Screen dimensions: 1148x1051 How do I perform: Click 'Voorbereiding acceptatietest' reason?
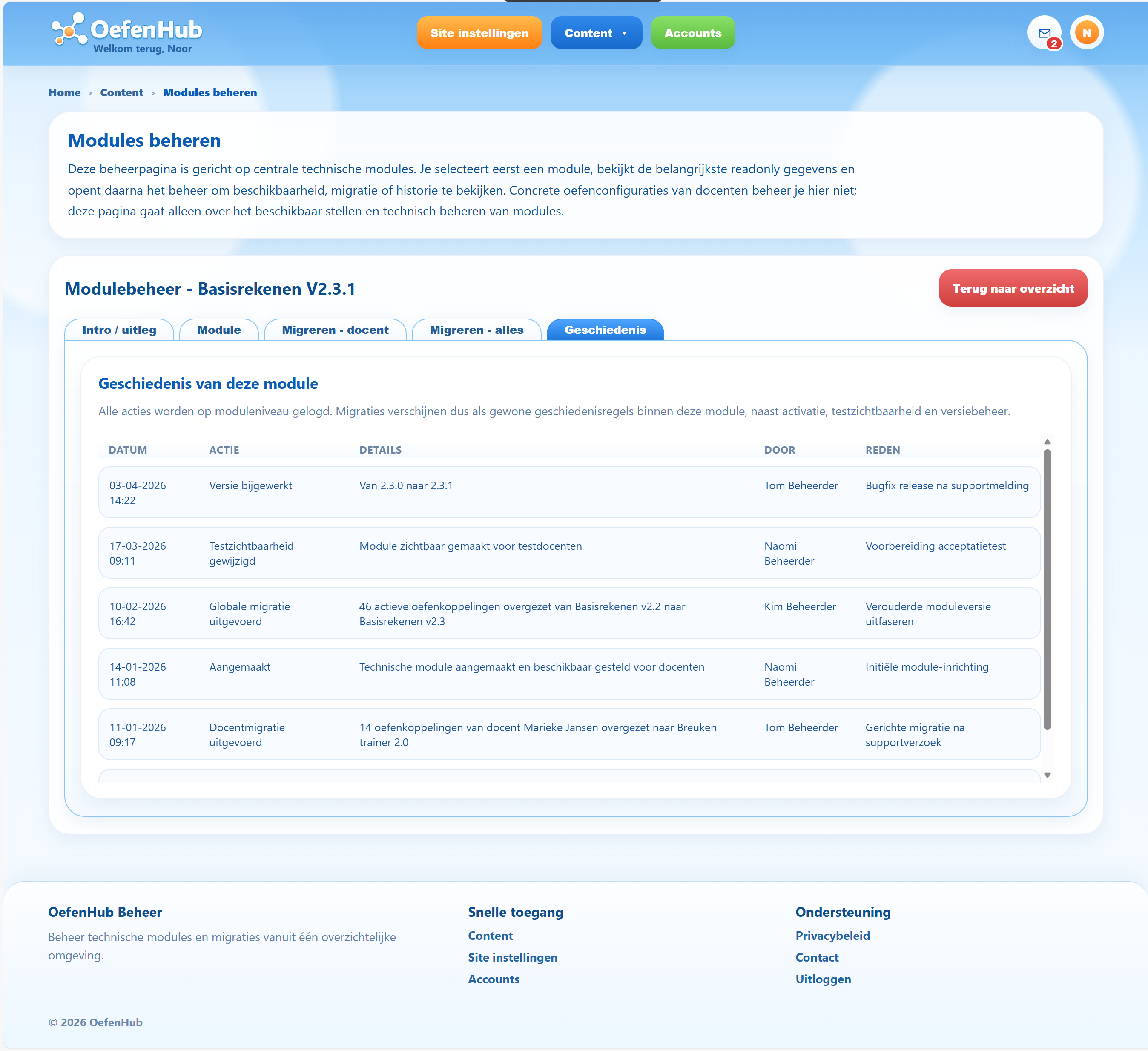[935, 546]
